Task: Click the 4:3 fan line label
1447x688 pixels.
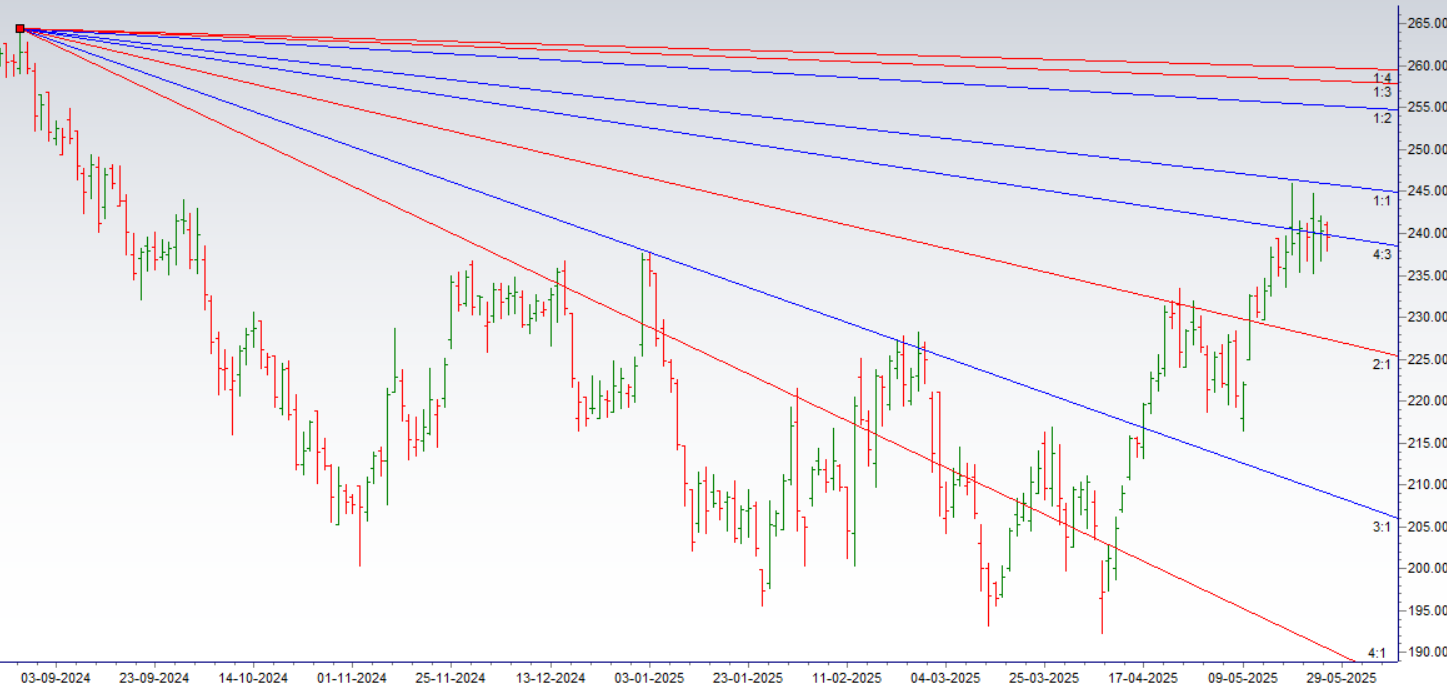Action: (1382, 255)
